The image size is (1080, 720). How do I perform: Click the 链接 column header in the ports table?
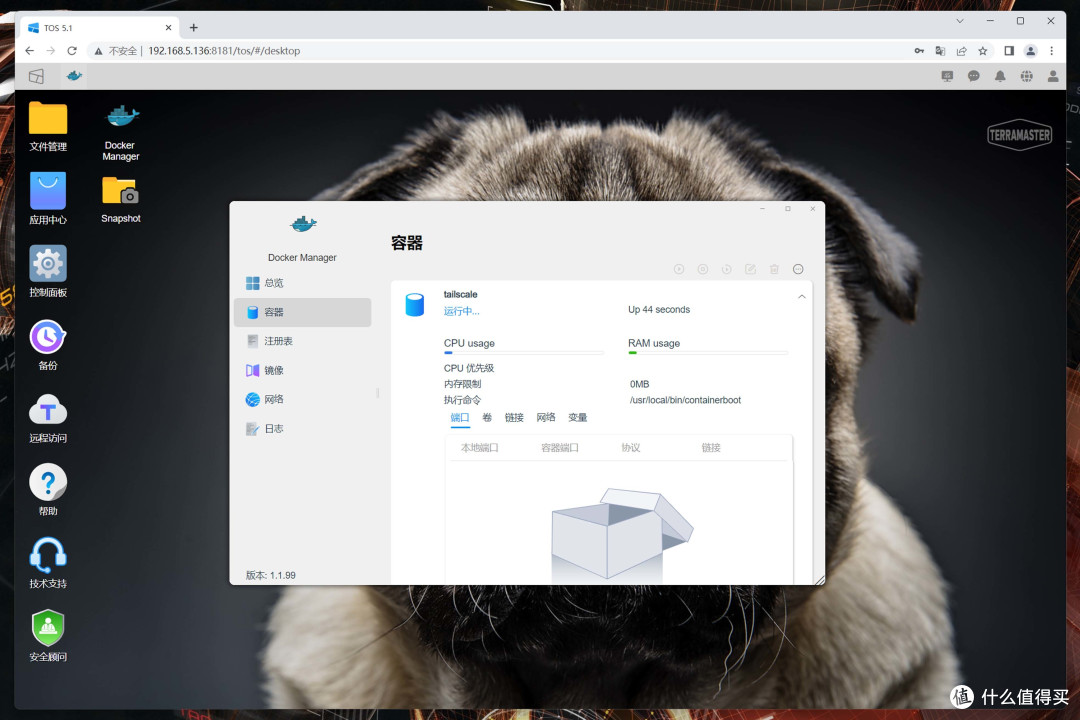[x=711, y=448]
